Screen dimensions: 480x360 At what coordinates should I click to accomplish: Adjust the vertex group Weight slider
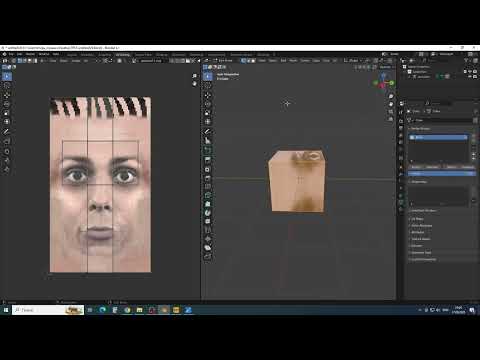coord(442,174)
